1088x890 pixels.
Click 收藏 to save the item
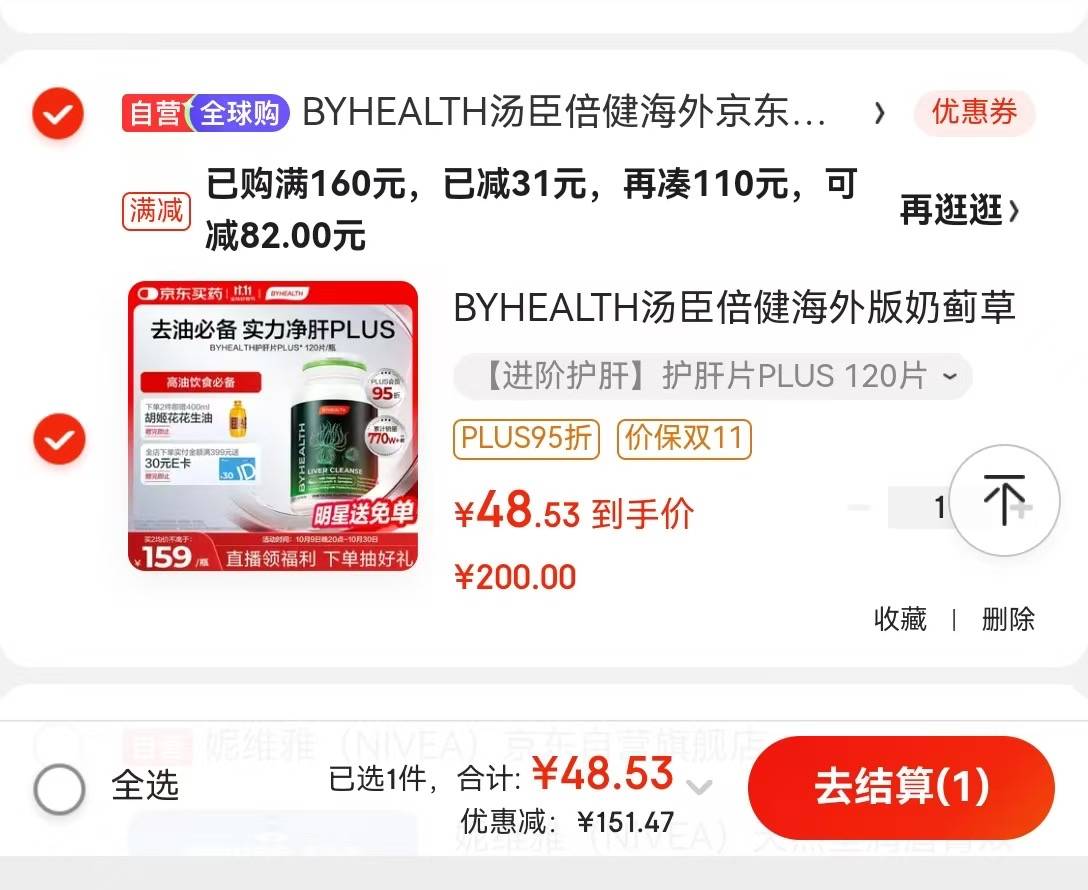point(900,619)
